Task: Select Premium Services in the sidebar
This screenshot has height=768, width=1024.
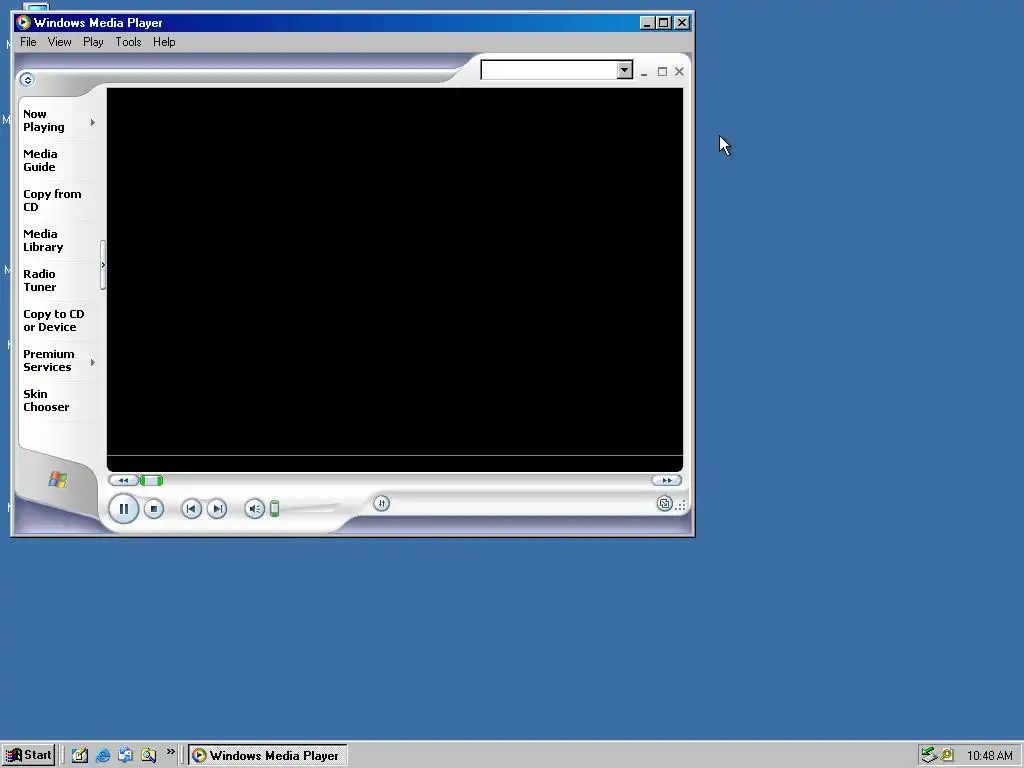Action: 49,360
